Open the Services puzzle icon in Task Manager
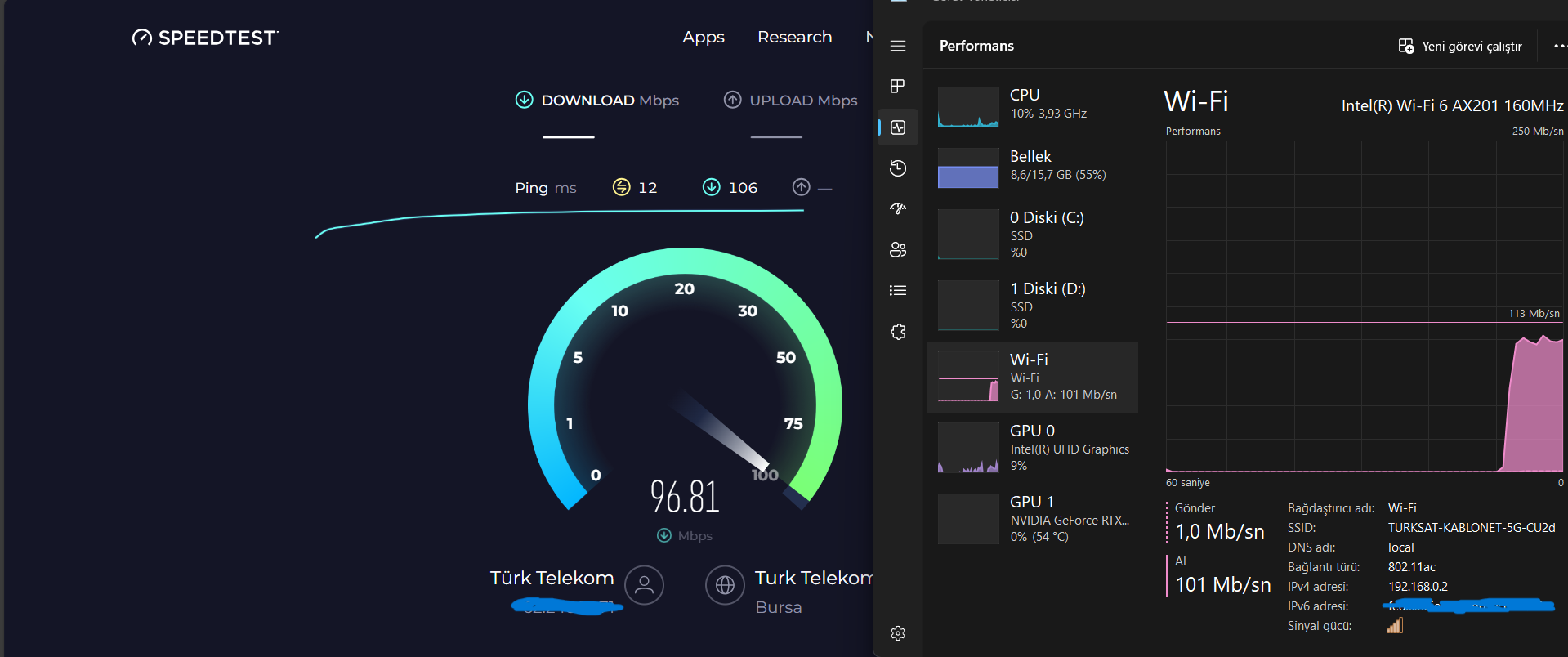 click(898, 332)
